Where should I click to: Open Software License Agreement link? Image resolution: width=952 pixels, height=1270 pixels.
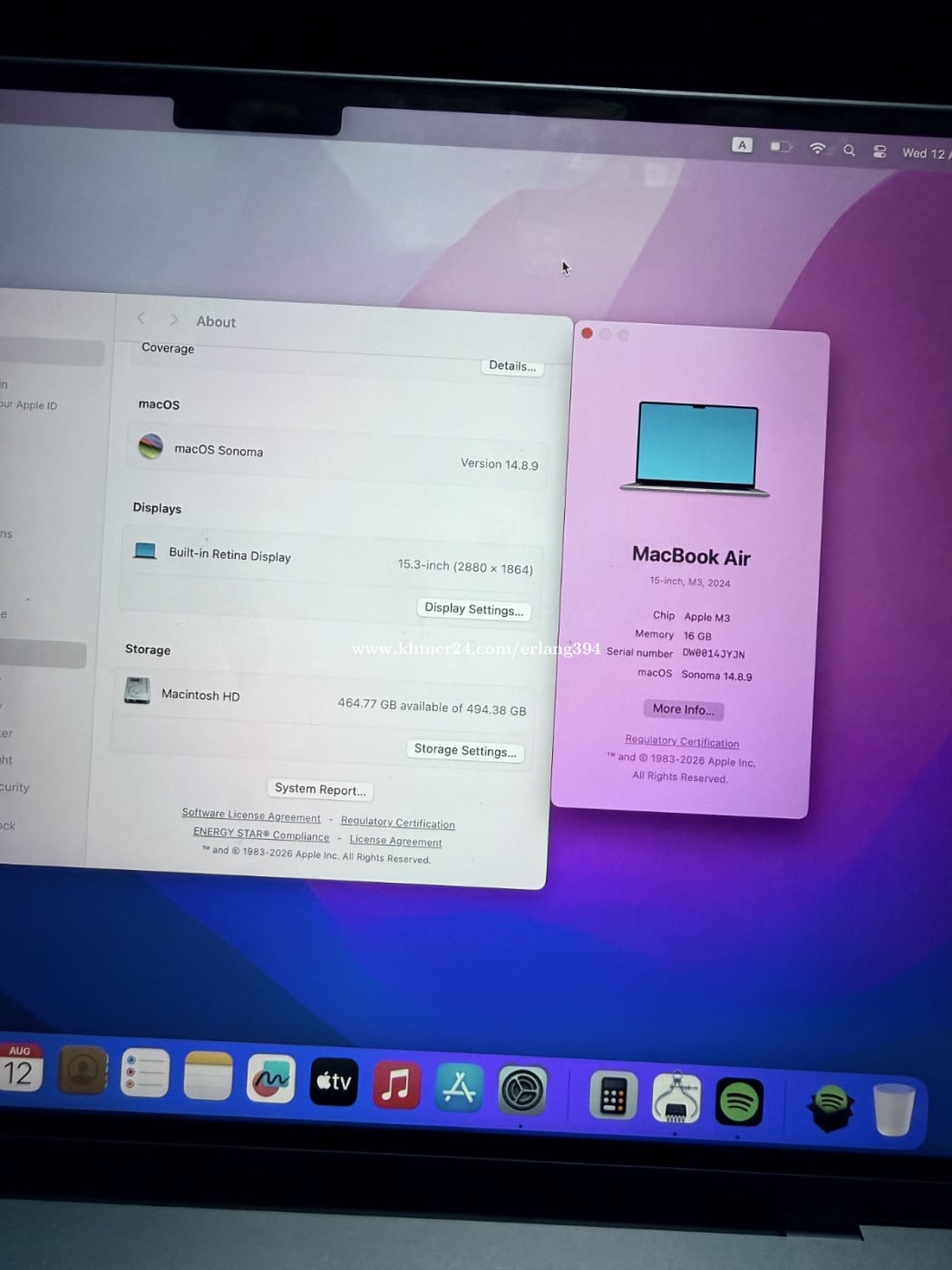click(x=251, y=815)
